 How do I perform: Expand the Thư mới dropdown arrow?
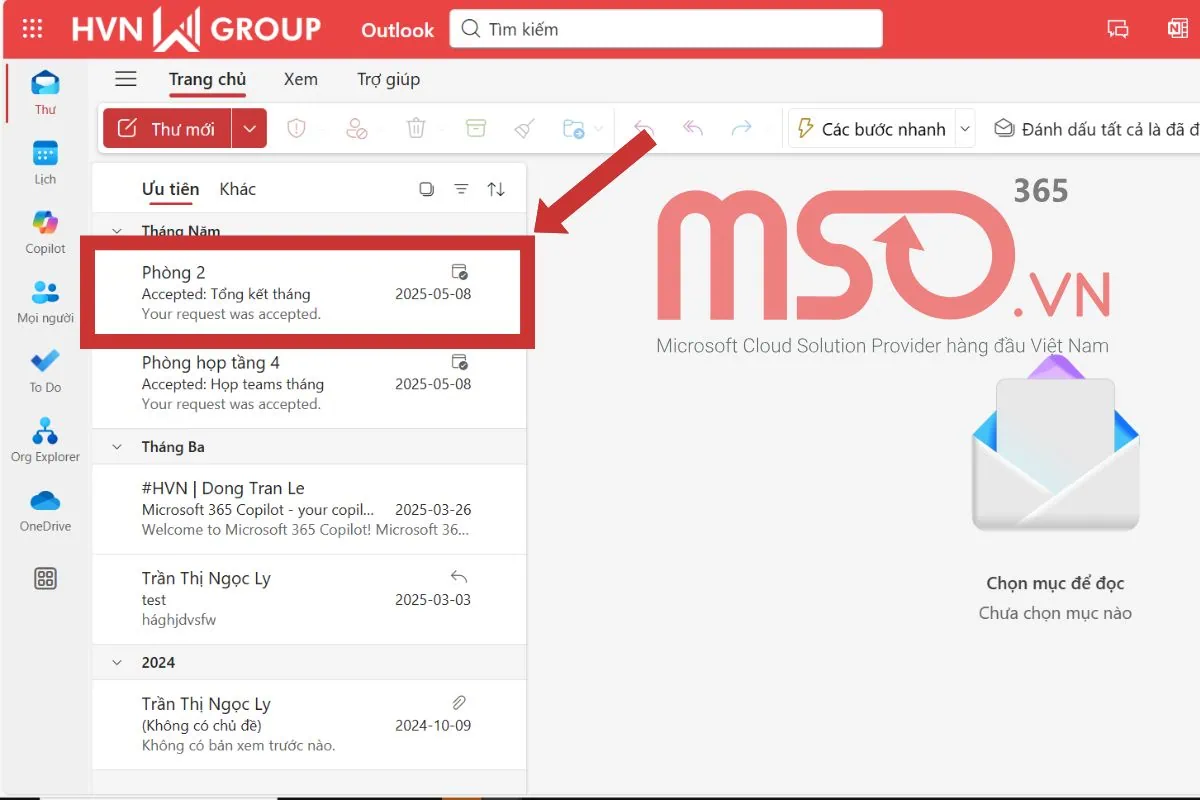coord(250,128)
